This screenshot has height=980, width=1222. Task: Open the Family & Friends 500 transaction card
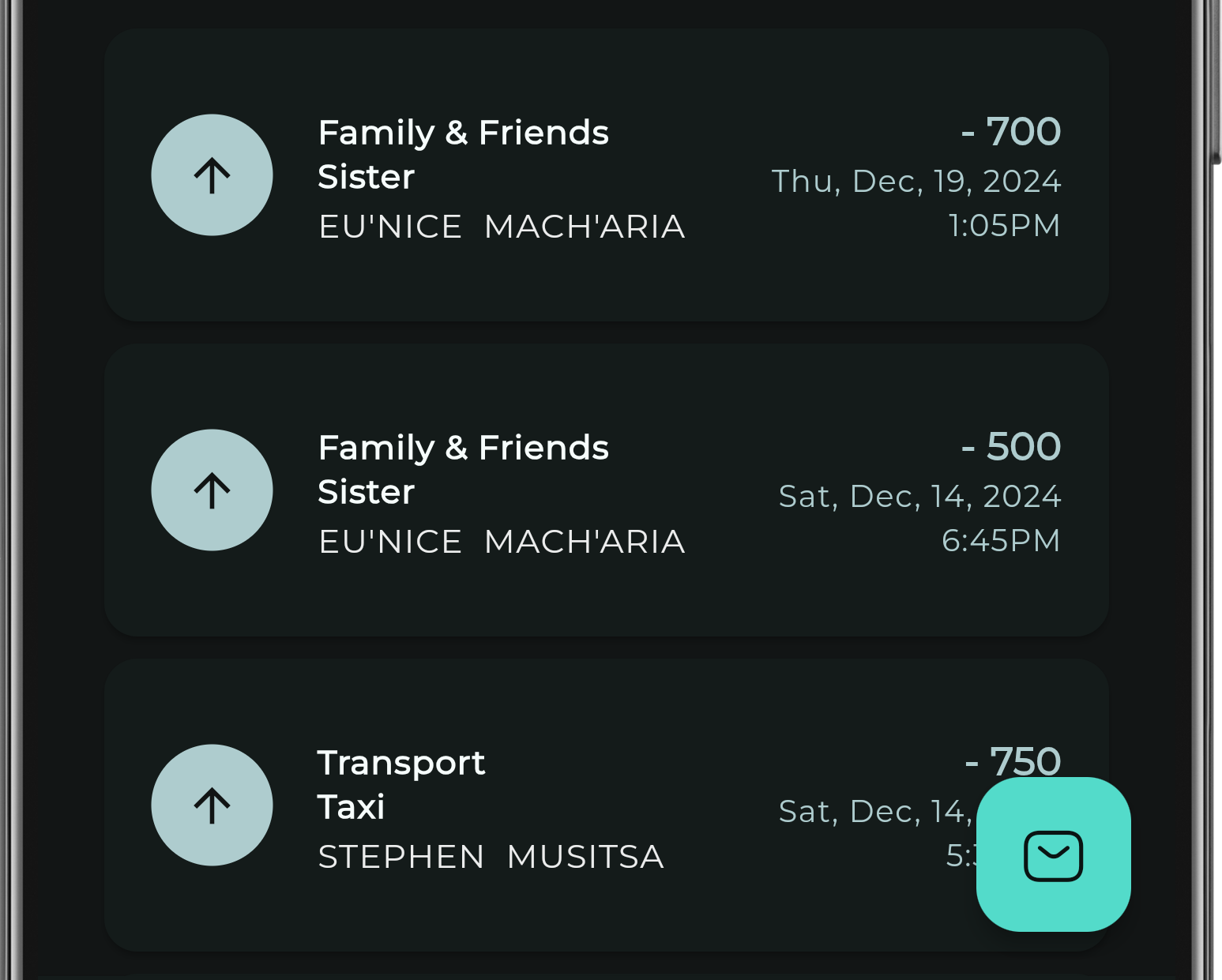click(x=608, y=490)
